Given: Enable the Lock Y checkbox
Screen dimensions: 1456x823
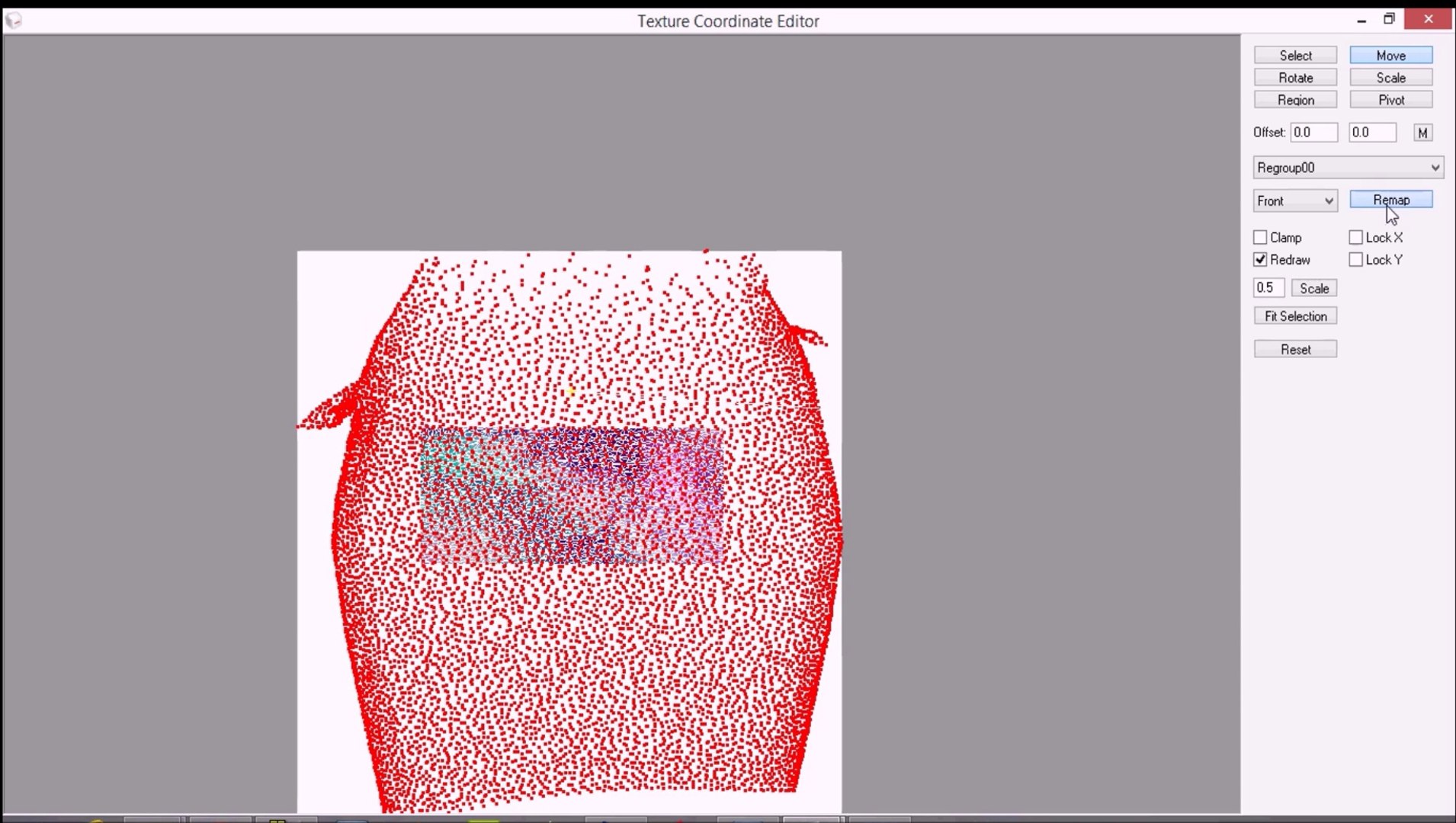Looking at the screenshot, I should pos(1355,260).
